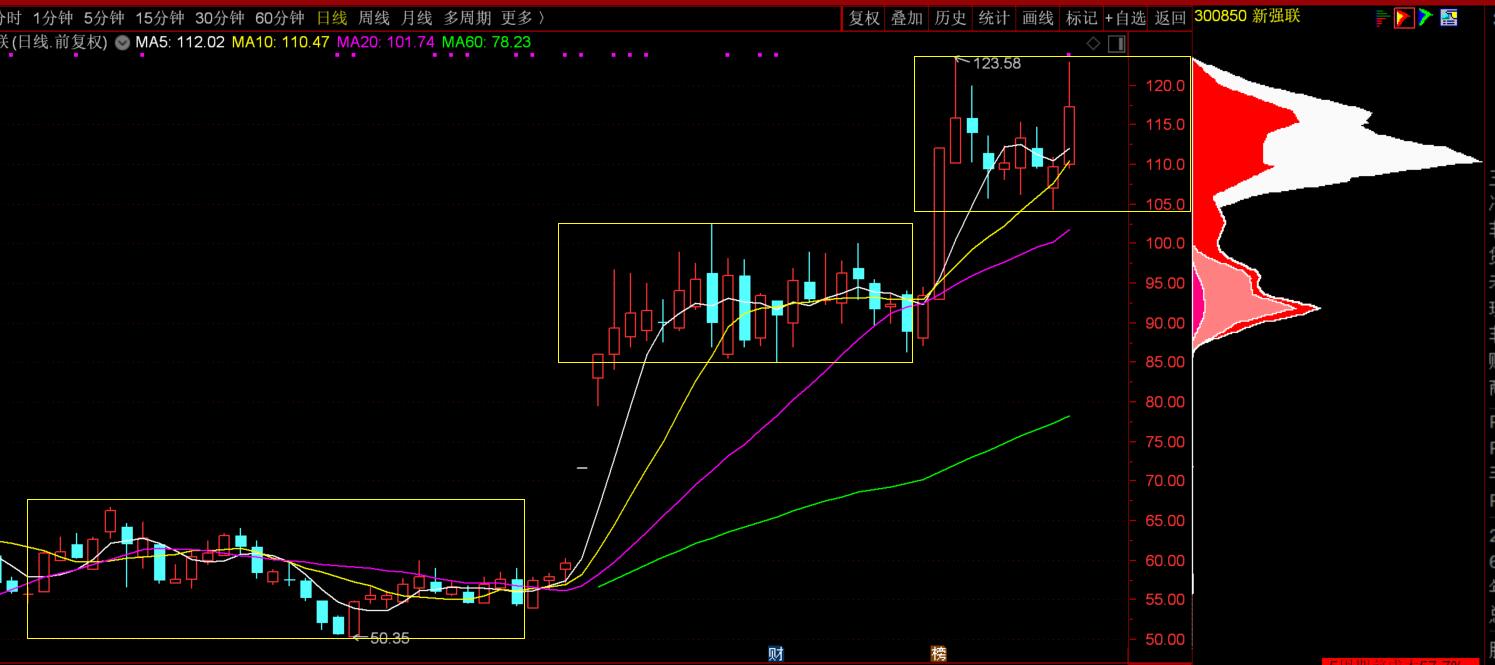Viewport: 1495px width, 665px height.
Task: Click the orange 榜 ranking marker
Action: point(938,654)
